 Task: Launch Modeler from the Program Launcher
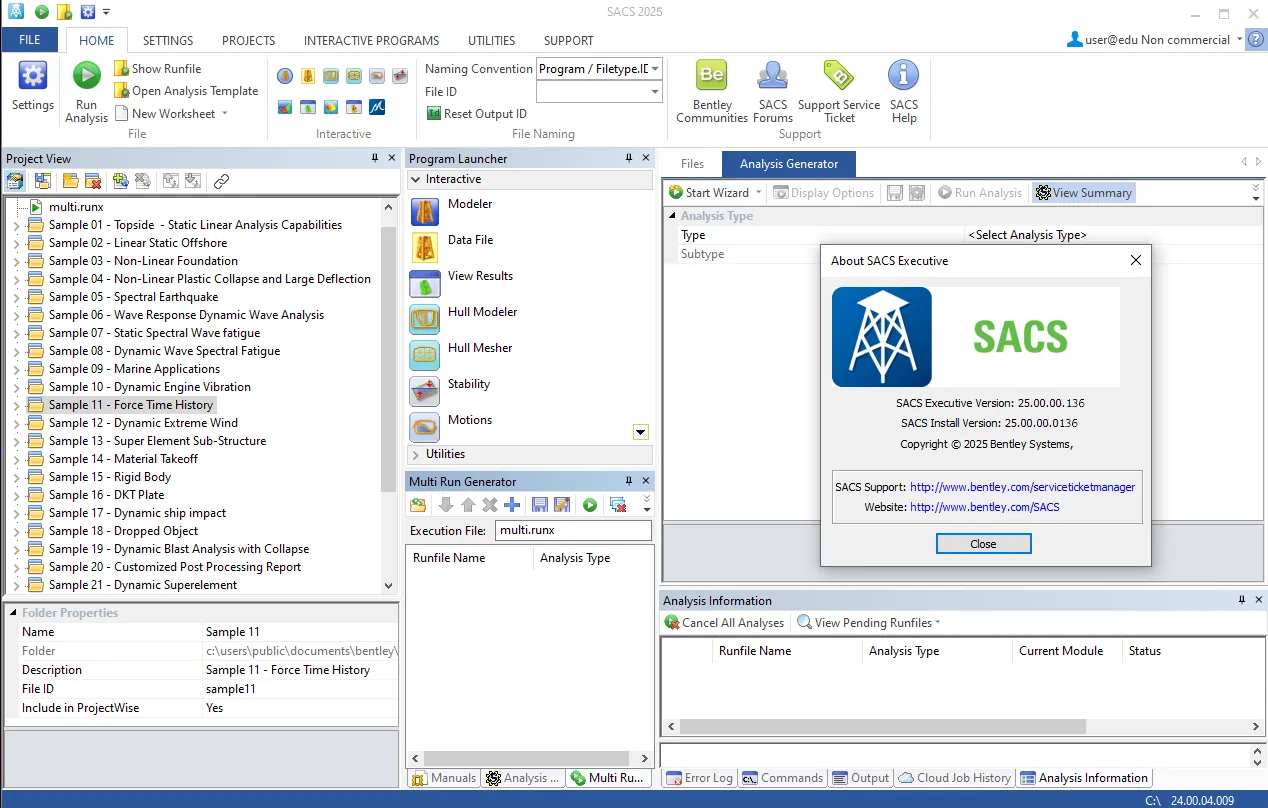tap(470, 204)
